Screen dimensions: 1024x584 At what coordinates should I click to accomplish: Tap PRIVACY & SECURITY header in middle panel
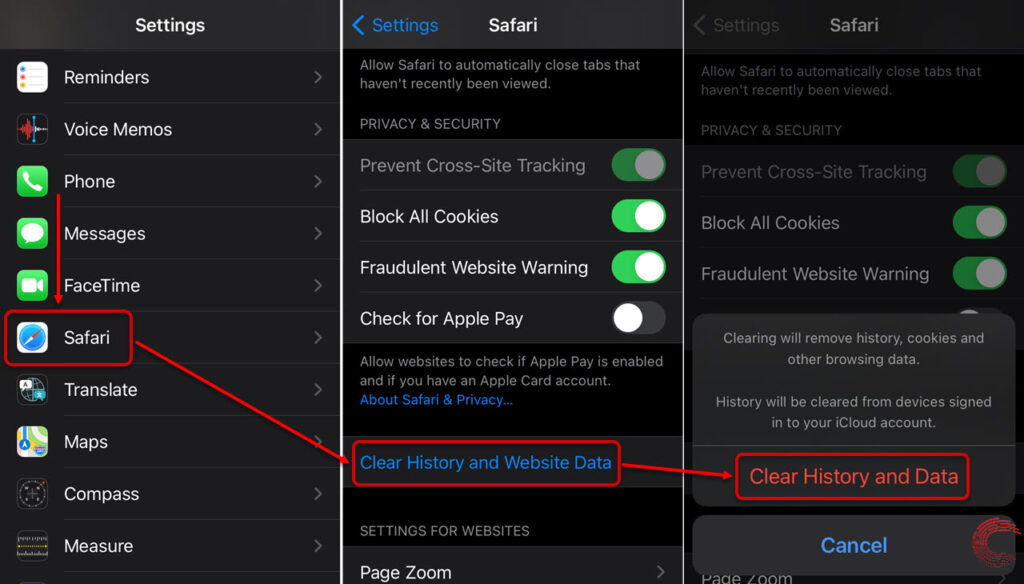(x=430, y=124)
